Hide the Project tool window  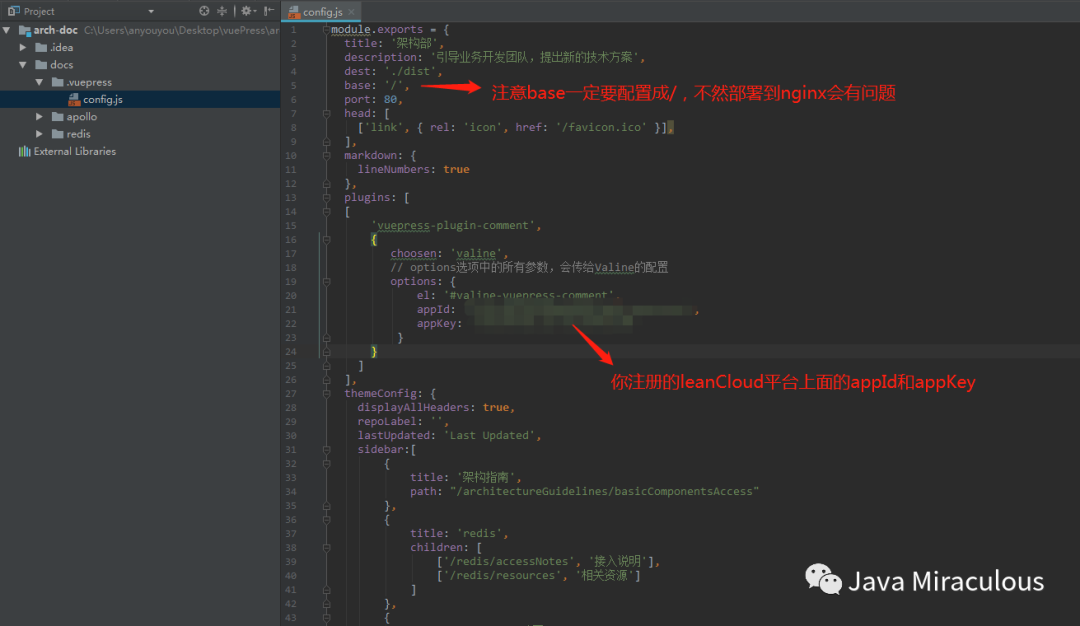tap(269, 11)
